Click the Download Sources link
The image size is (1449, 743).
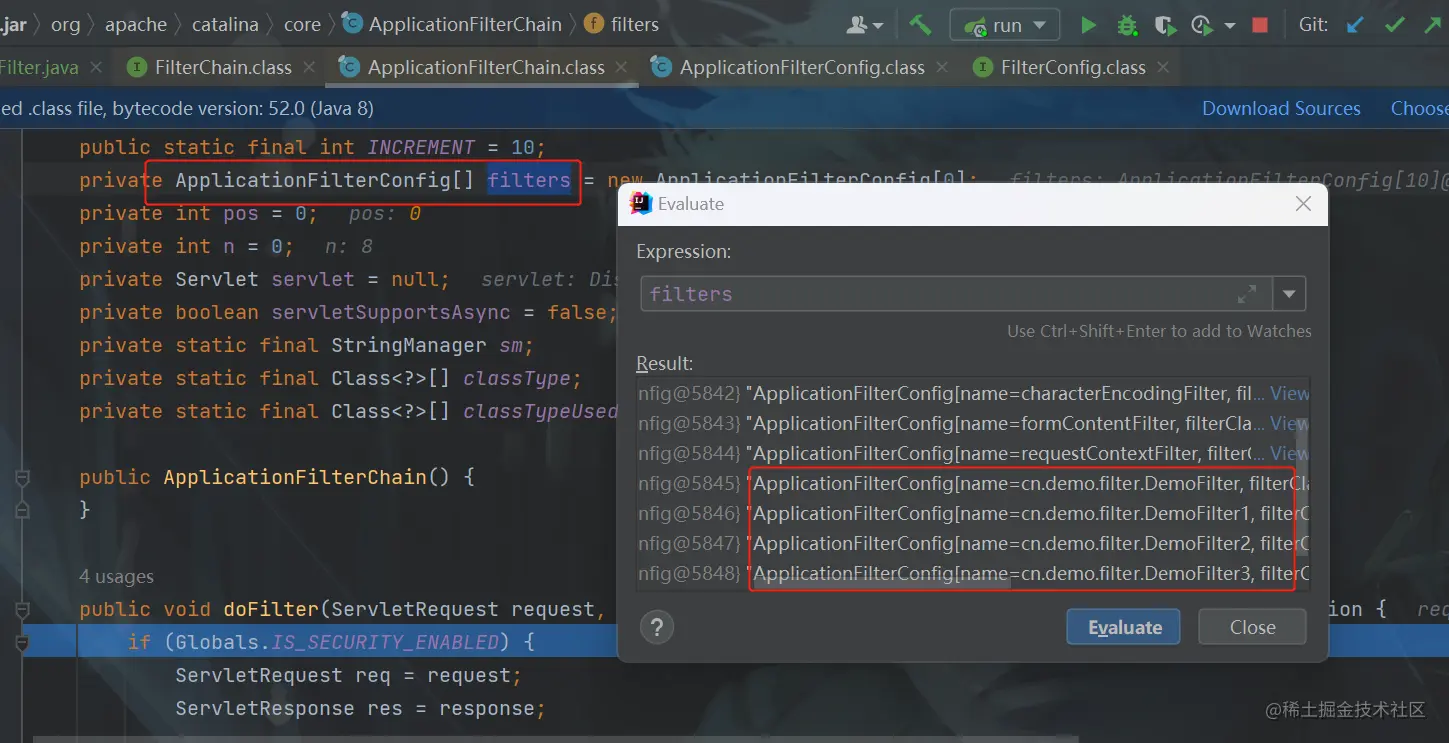1281,108
